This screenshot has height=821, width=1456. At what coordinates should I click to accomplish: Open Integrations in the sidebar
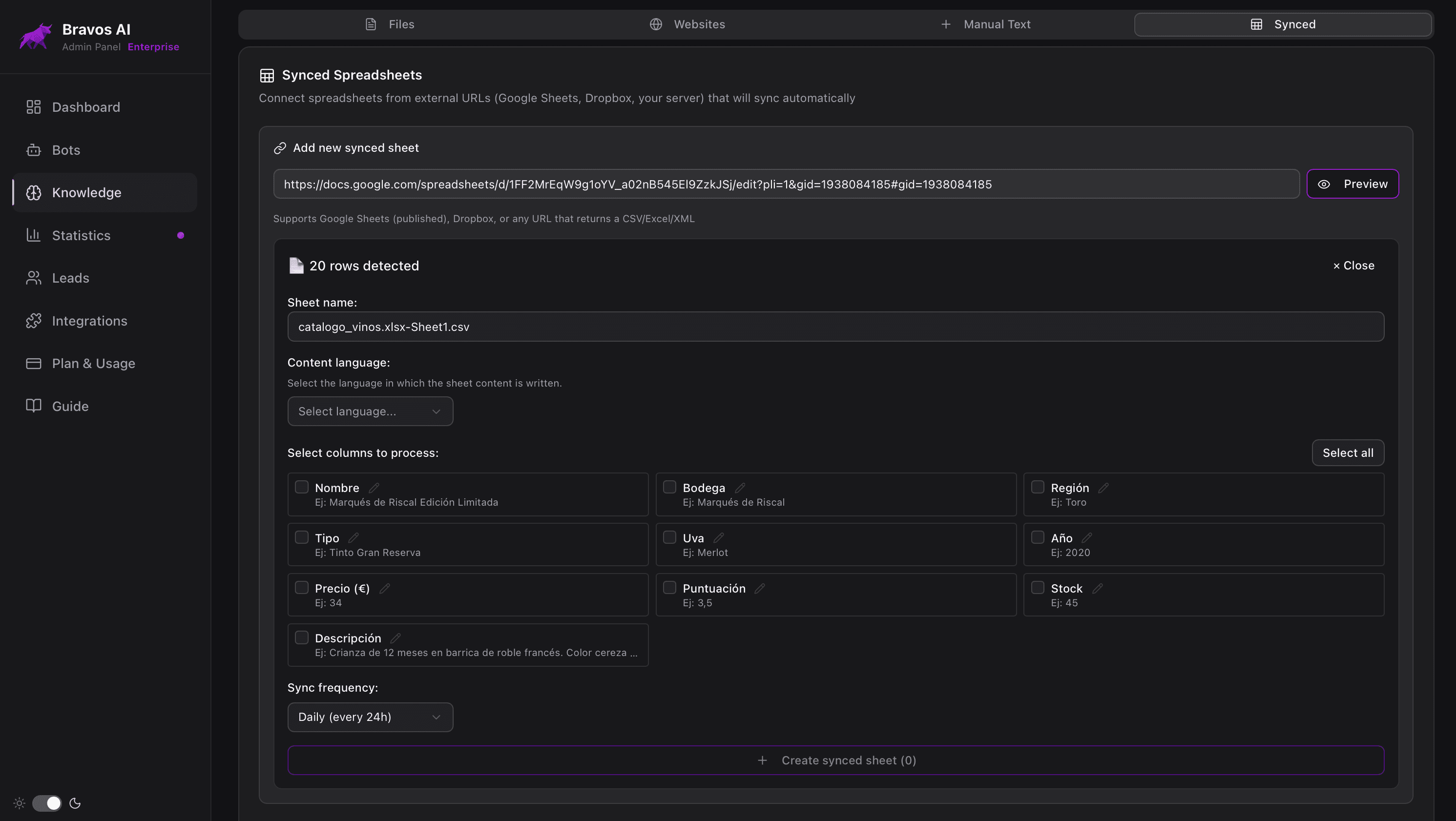click(104, 320)
